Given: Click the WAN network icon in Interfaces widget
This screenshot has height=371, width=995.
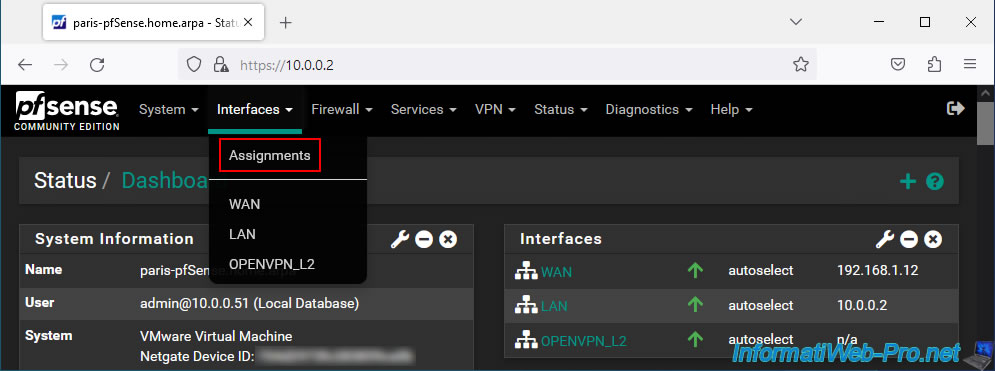Looking at the screenshot, I should pyautogui.click(x=526, y=271).
